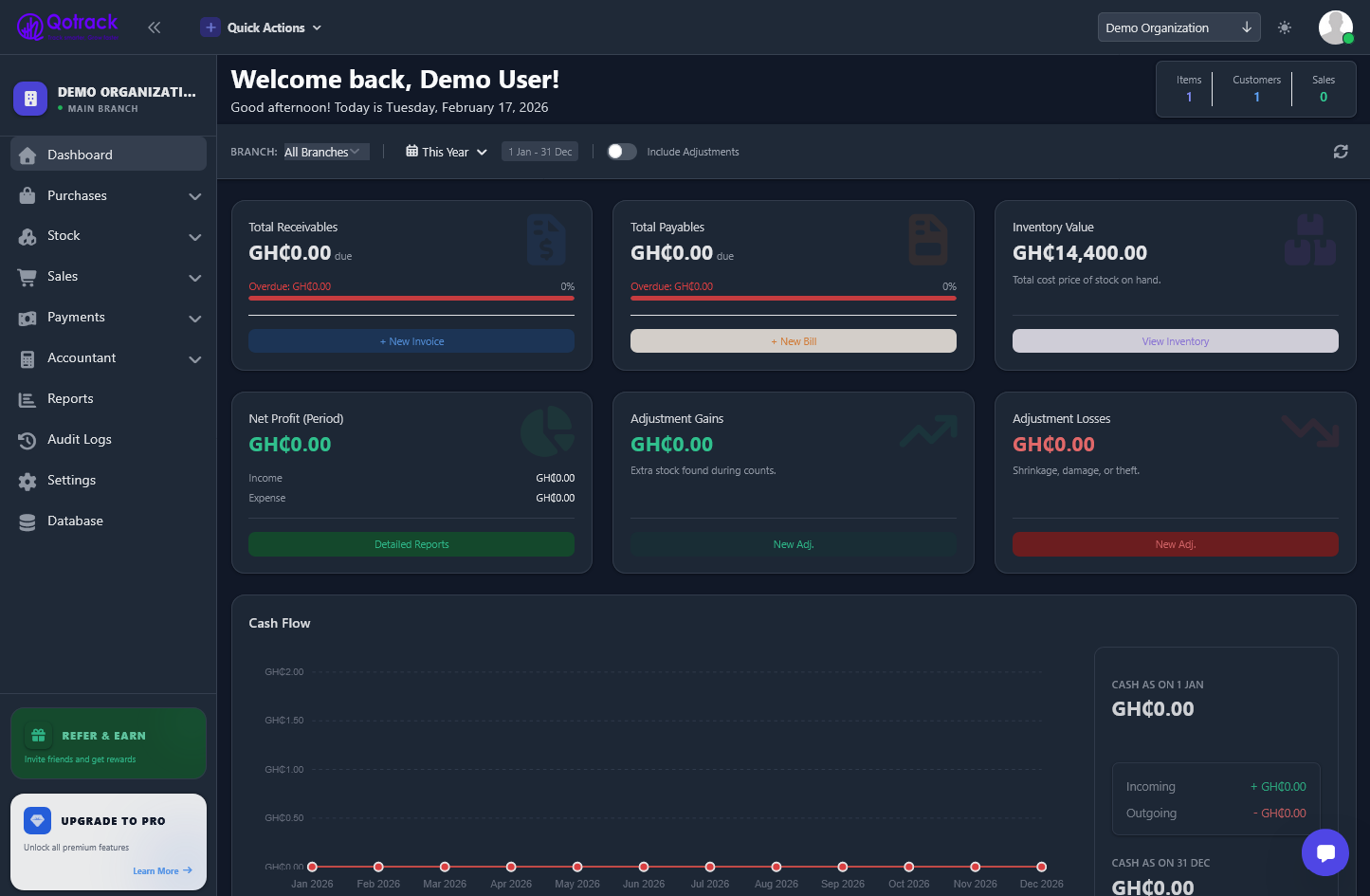
Task: Expand the Sales submenu chevron
Action: (x=195, y=278)
